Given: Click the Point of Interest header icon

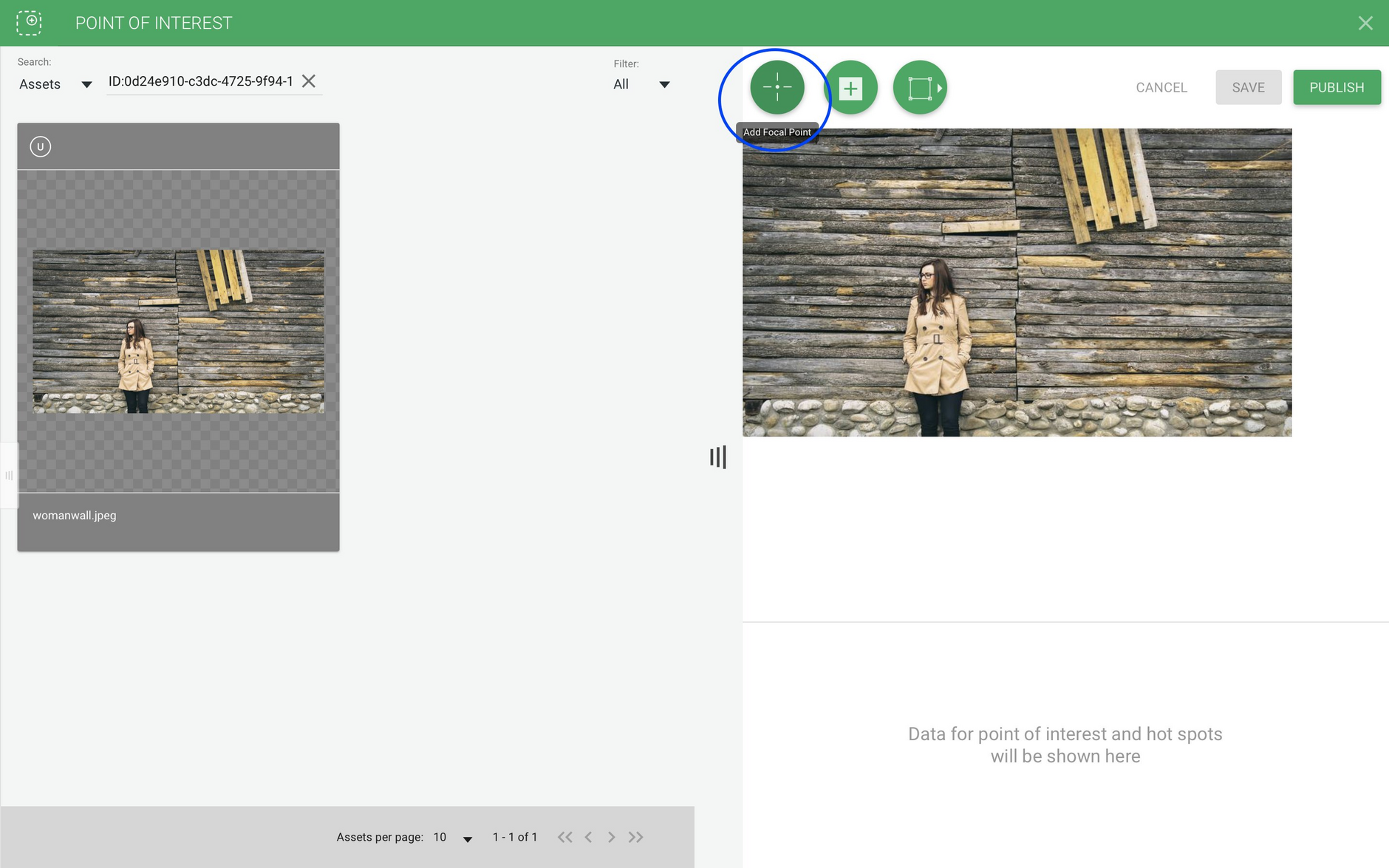Looking at the screenshot, I should click(x=30, y=22).
